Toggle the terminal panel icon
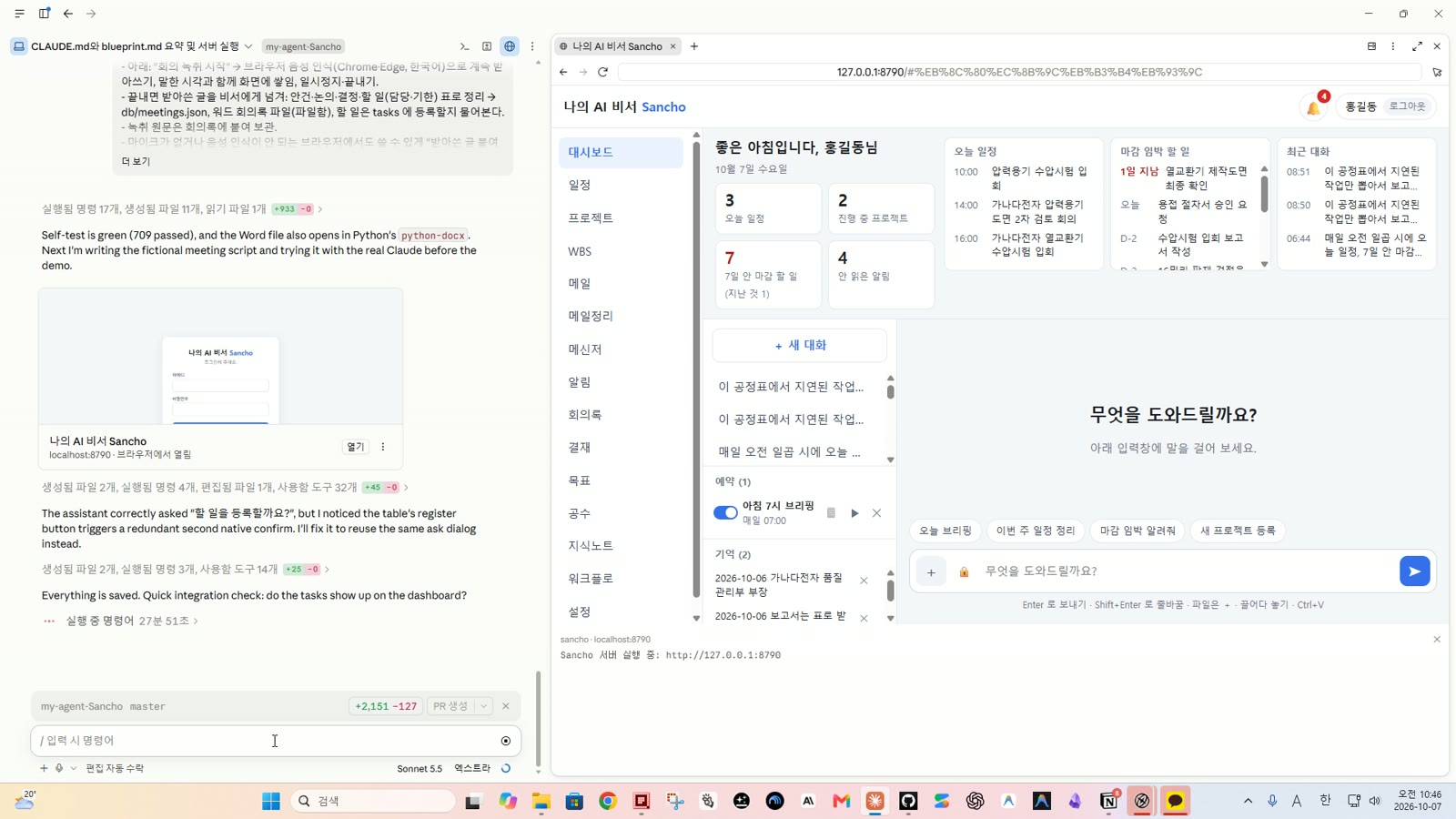 click(464, 46)
